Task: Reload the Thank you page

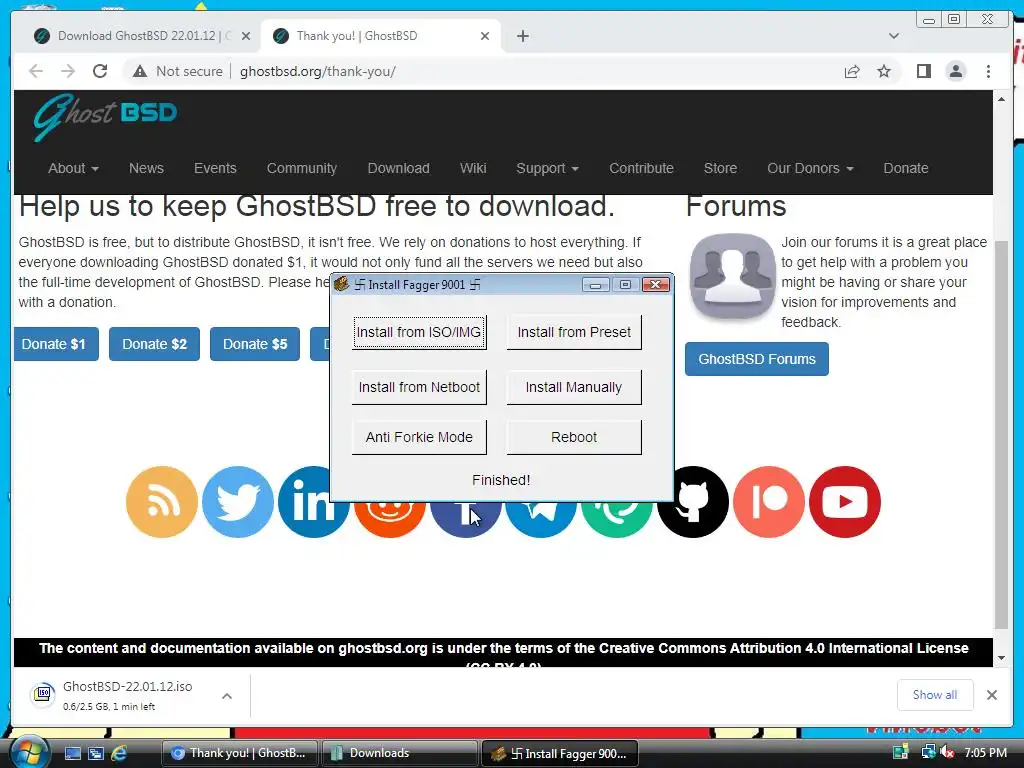Action: point(100,71)
